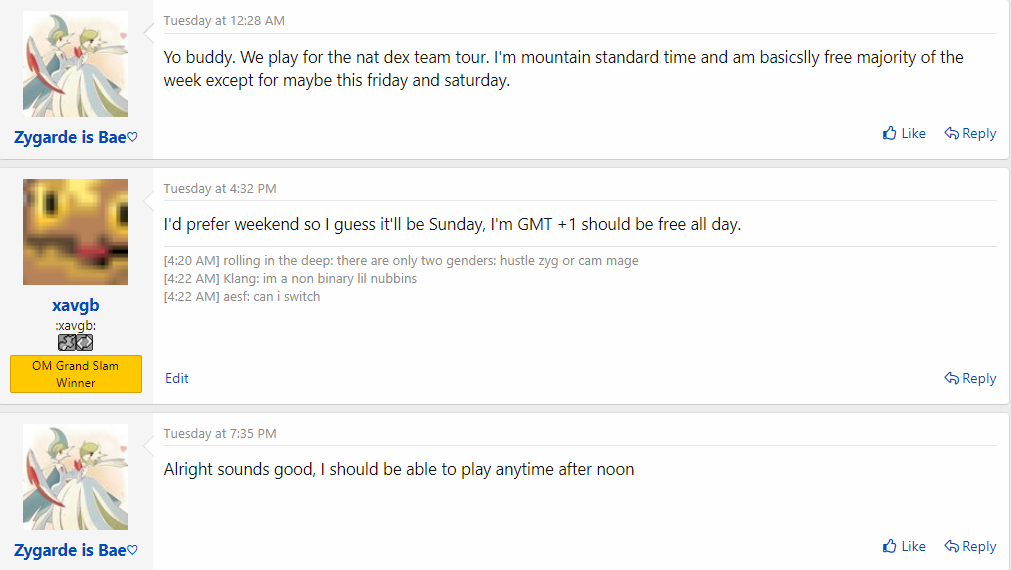This screenshot has width=1011, height=570.
Task: Open the xavgb username profile link
Action: click(76, 305)
